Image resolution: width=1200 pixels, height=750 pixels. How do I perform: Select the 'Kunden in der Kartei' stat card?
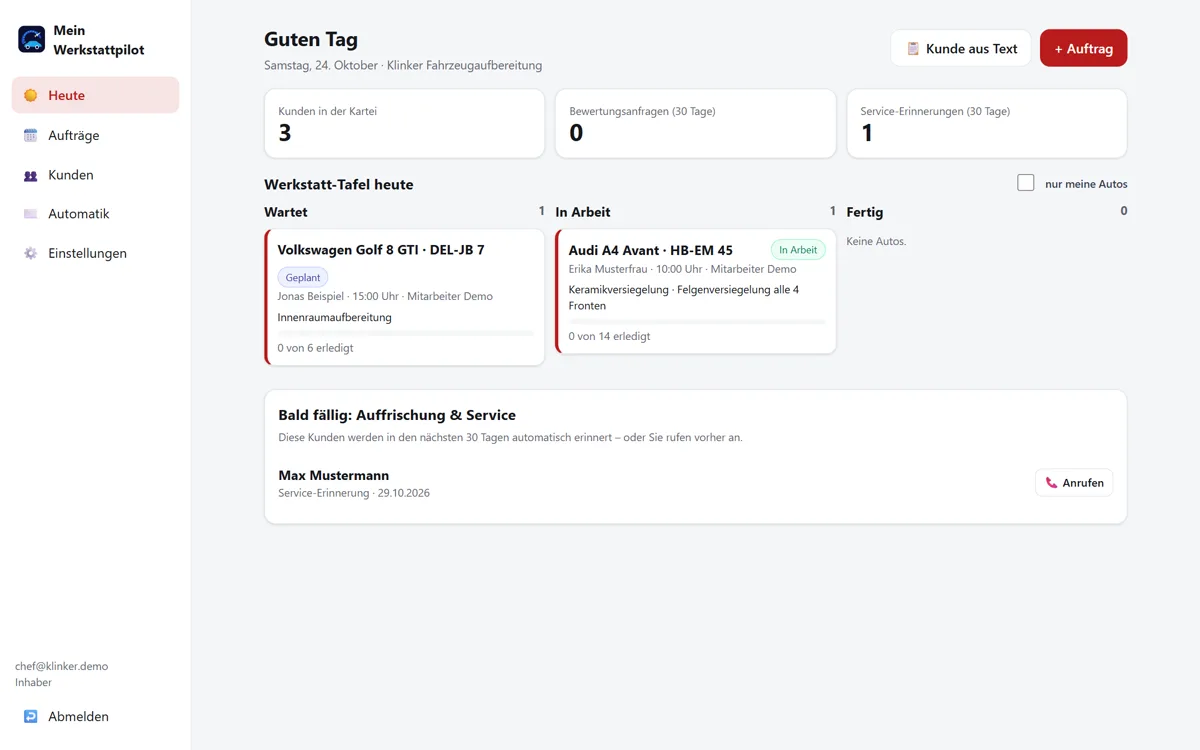(405, 124)
